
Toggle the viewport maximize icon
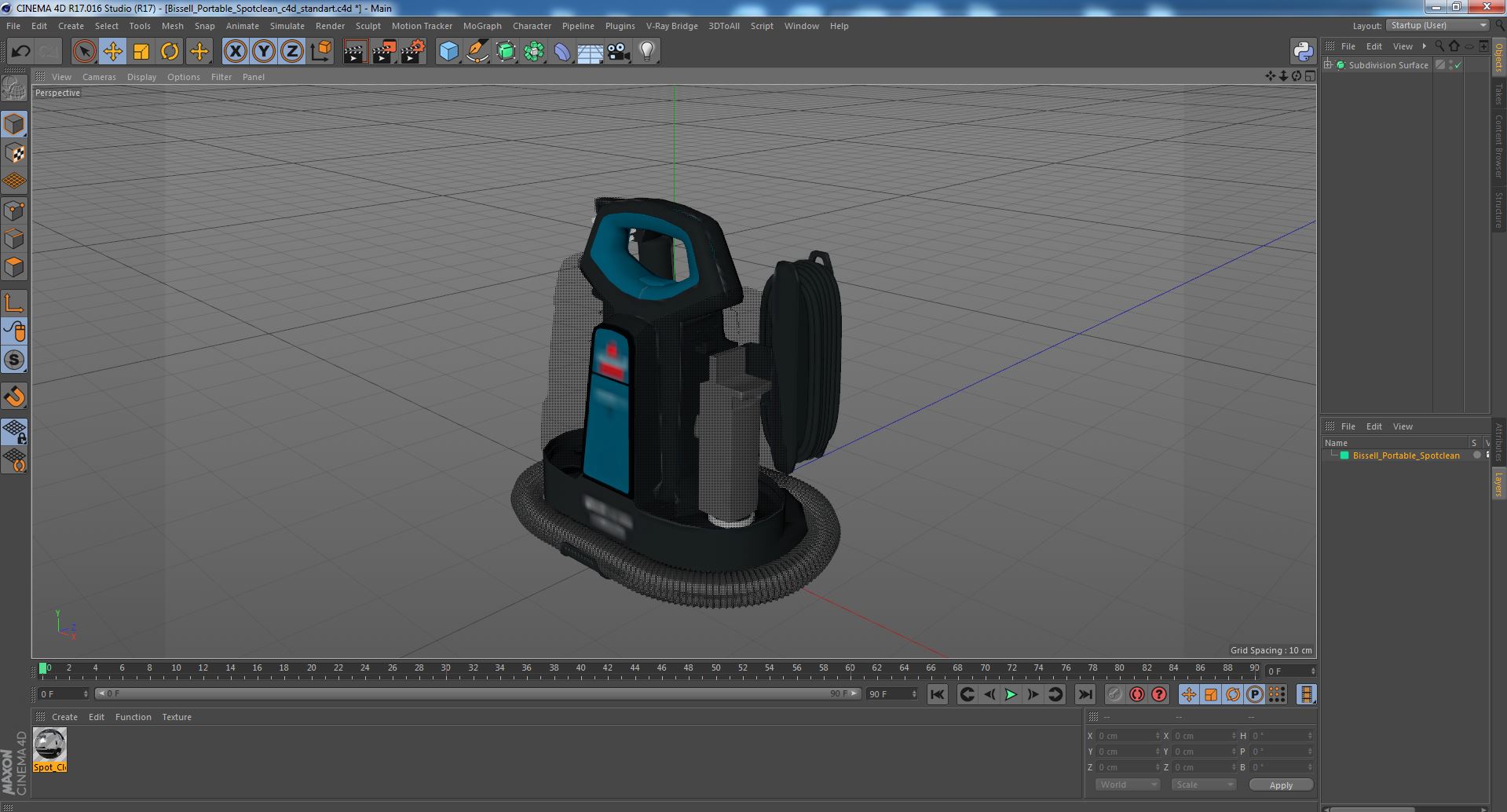[x=1310, y=76]
